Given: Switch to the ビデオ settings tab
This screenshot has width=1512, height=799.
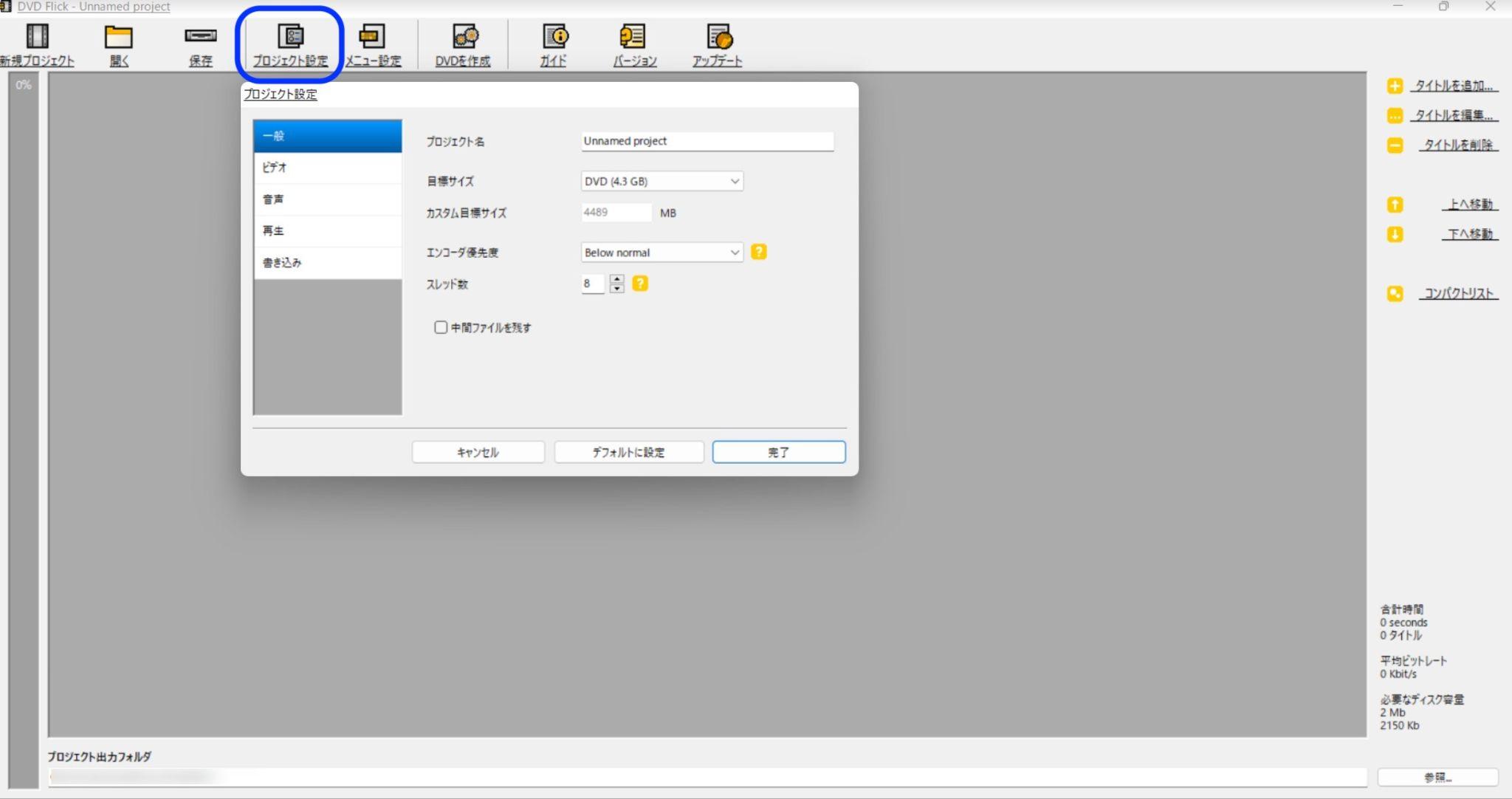Looking at the screenshot, I should click(x=327, y=168).
